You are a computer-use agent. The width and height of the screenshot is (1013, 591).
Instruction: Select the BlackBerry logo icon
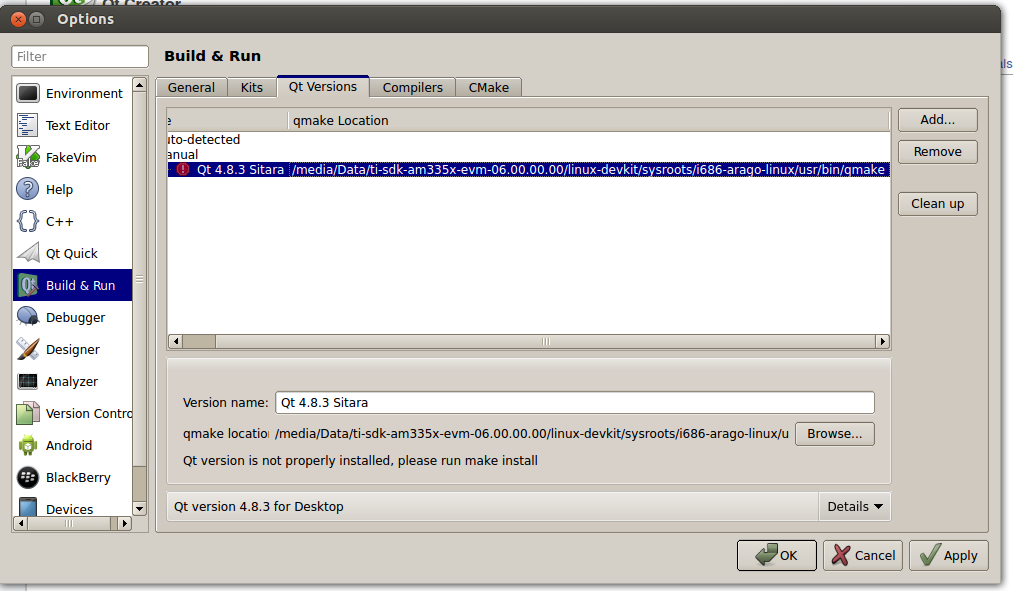tap(28, 477)
